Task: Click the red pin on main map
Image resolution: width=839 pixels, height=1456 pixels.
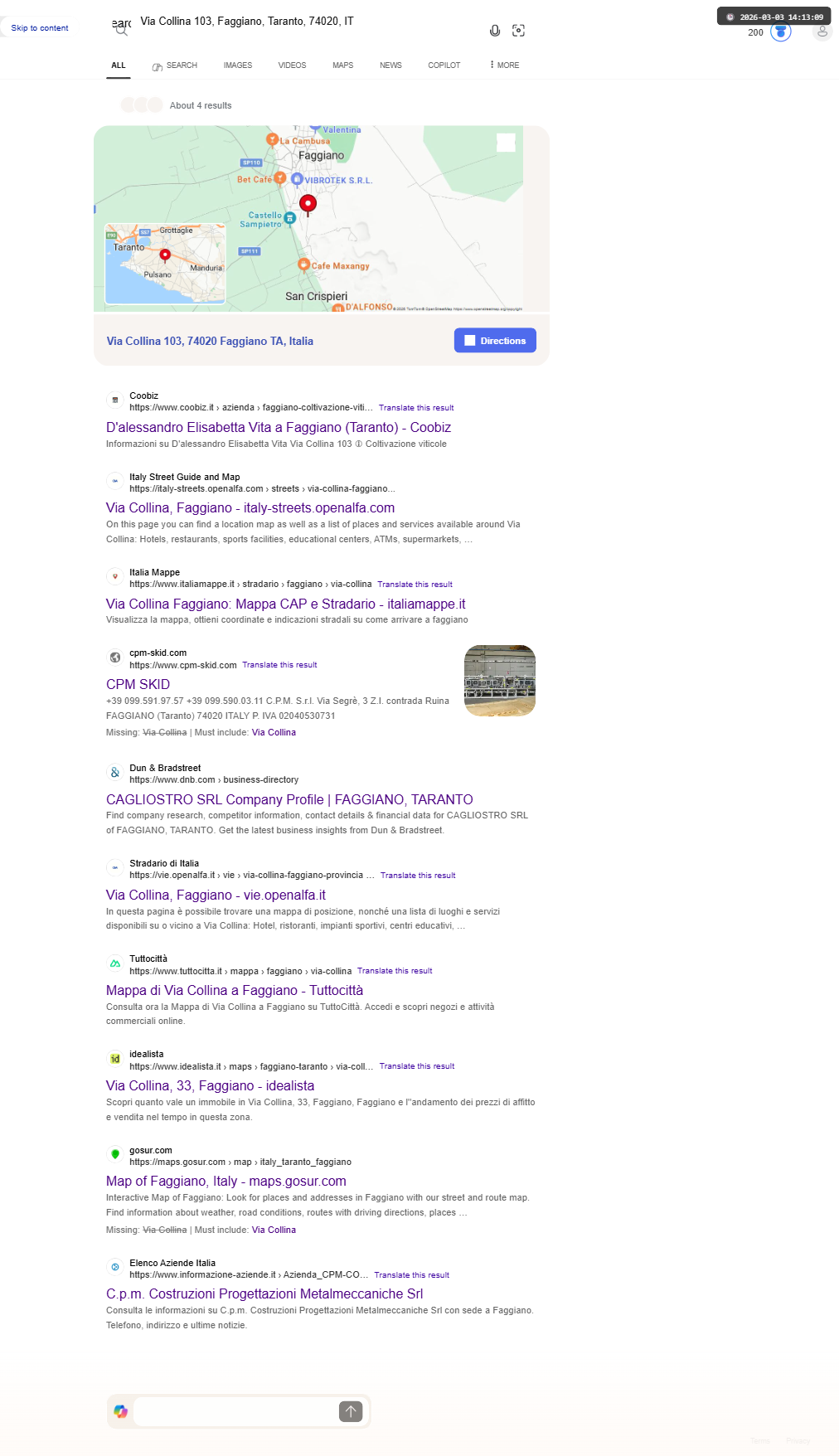Action: (308, 204)
